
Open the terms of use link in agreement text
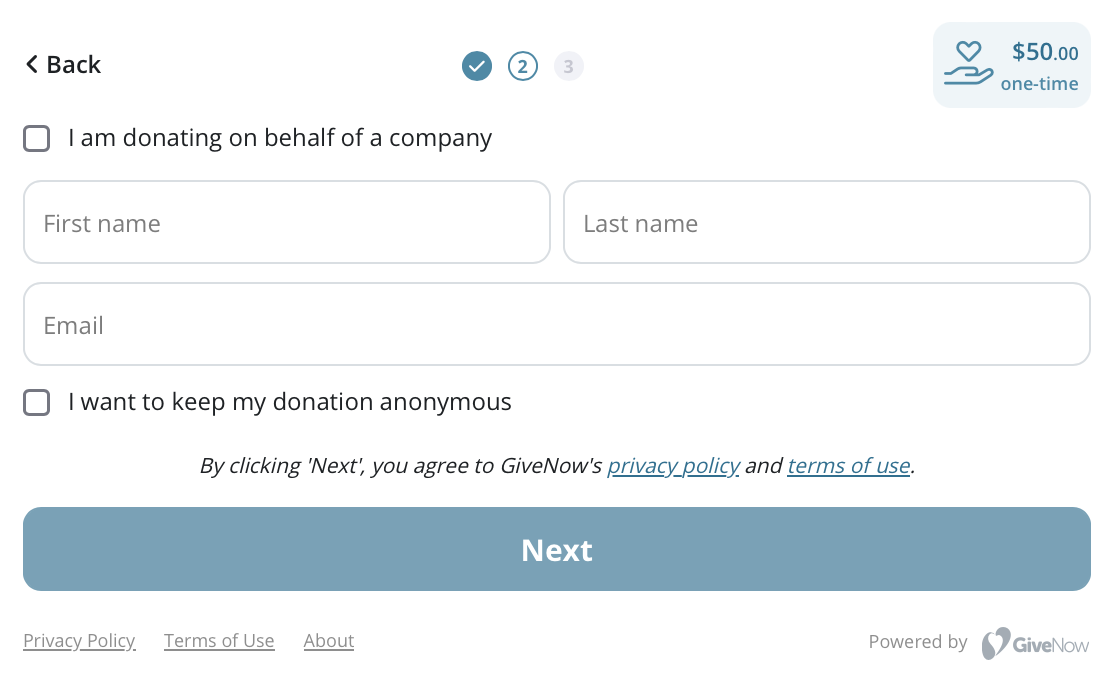[848, 465]
